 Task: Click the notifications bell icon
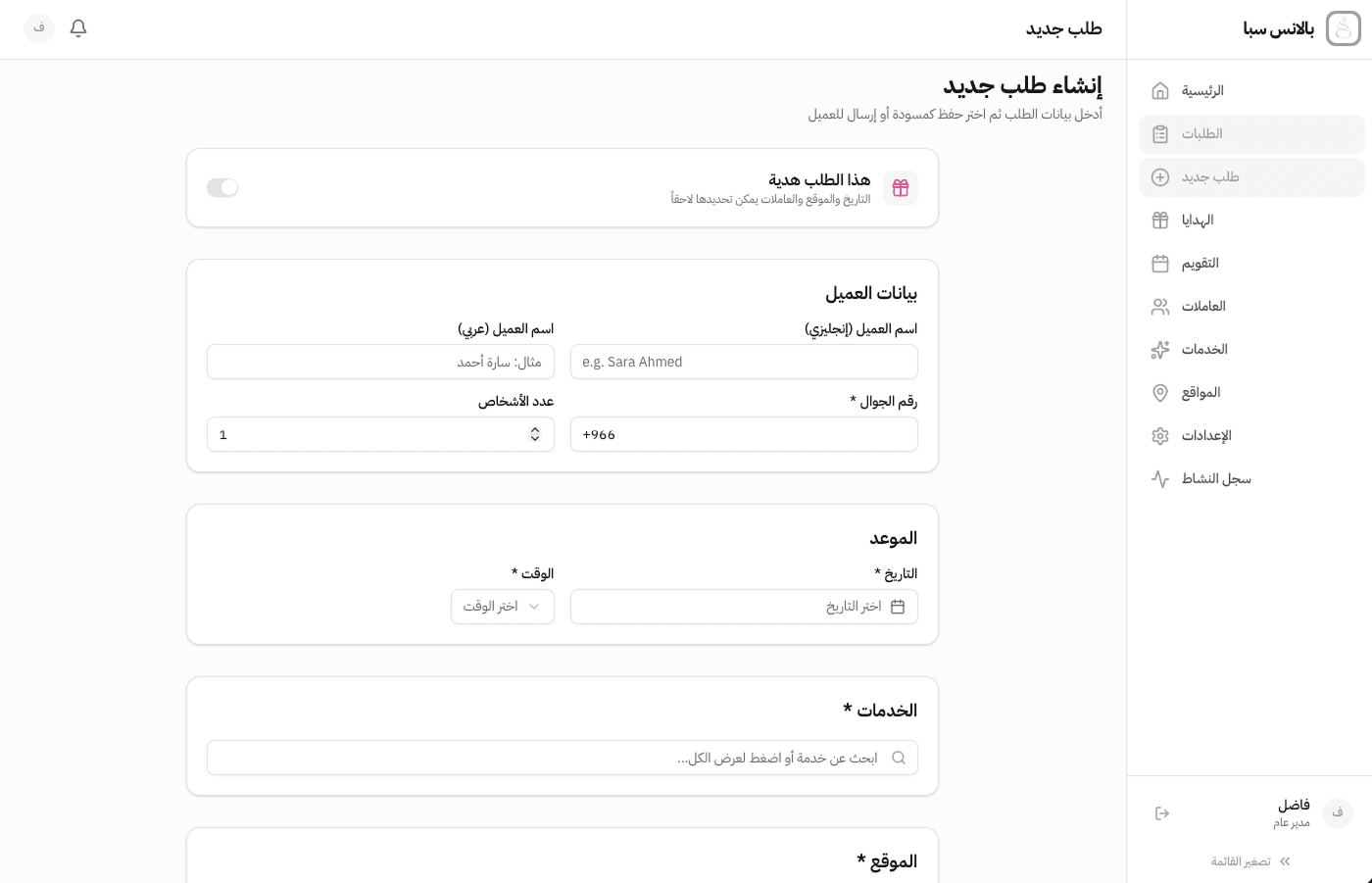(x=78, y=28)
